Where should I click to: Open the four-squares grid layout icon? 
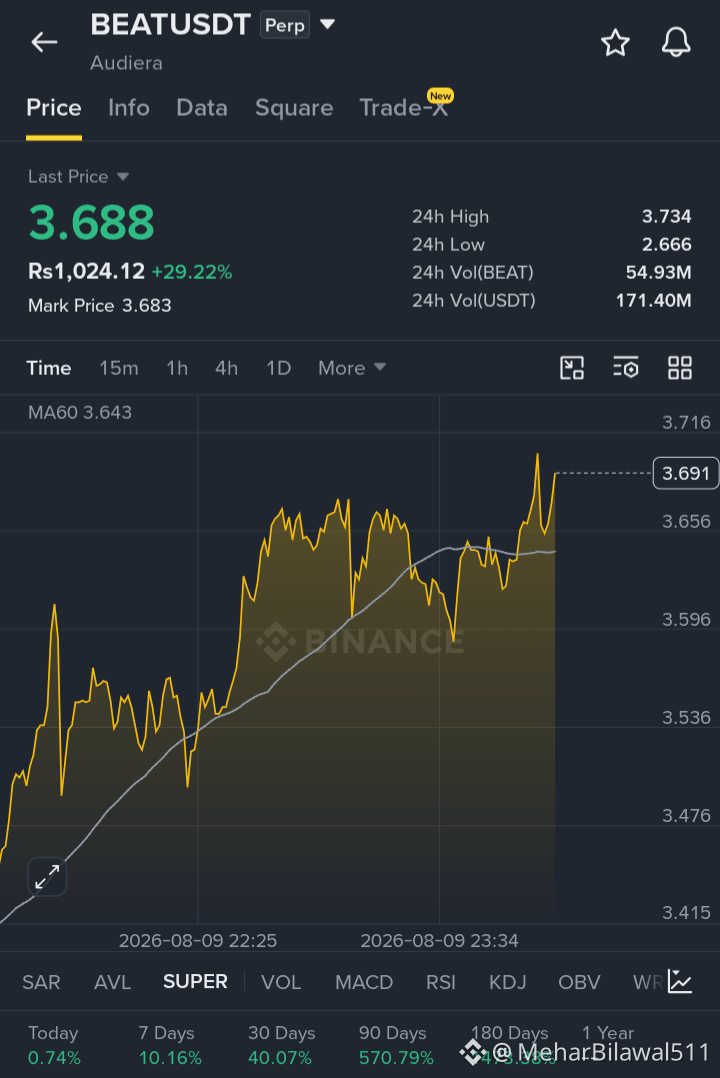[x=679, y=368]
